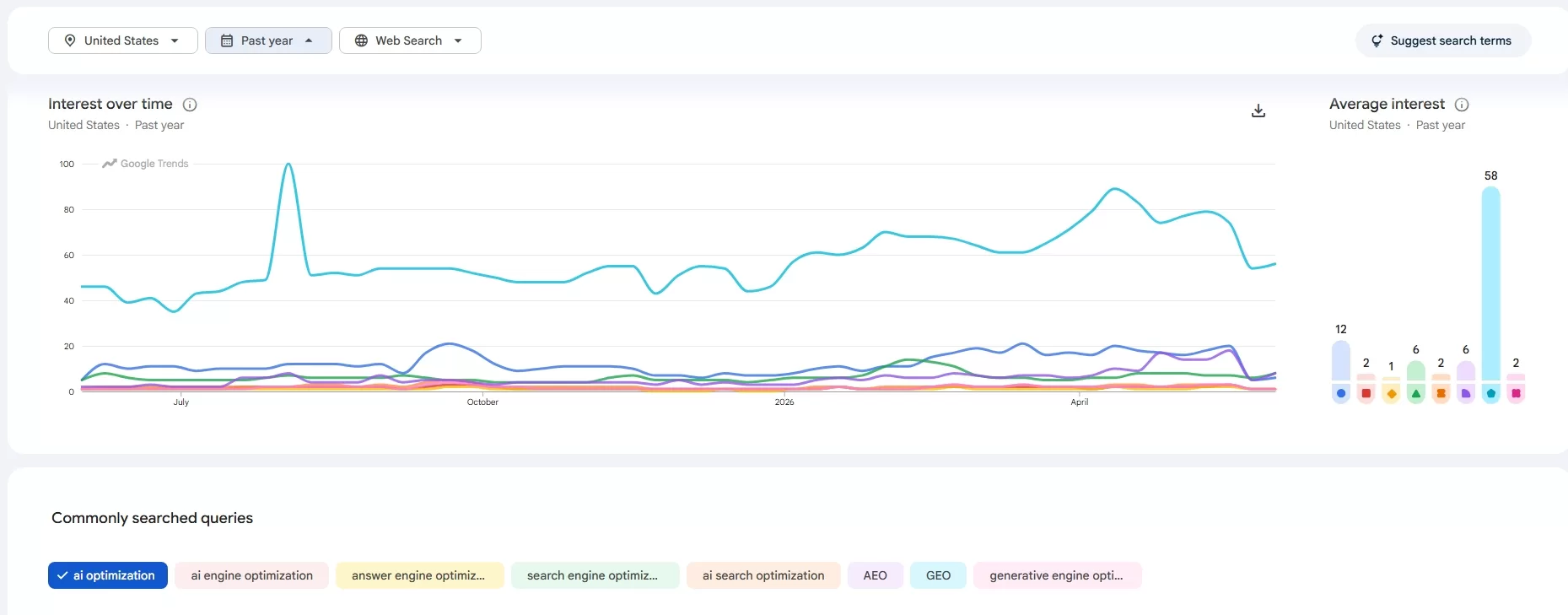Image resolution: width=1568 pixels, height=615 pixels.
Task: Click the October label on the time axis
Action: (482, 402)
